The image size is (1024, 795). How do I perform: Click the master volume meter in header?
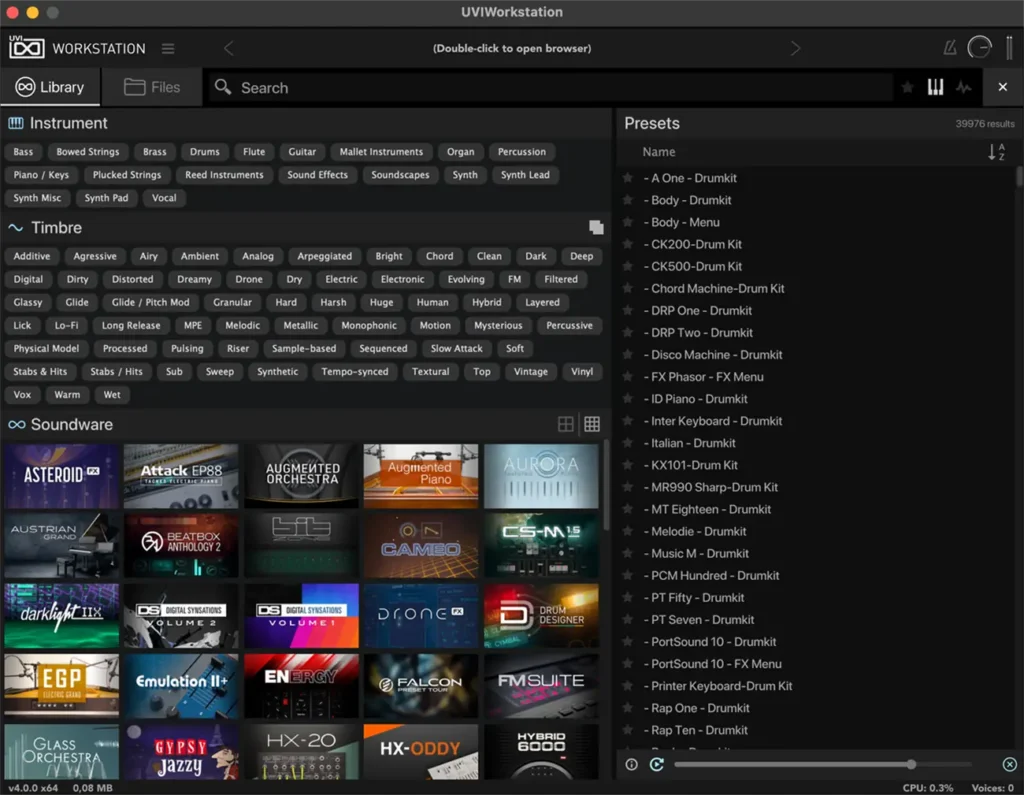1009,48
